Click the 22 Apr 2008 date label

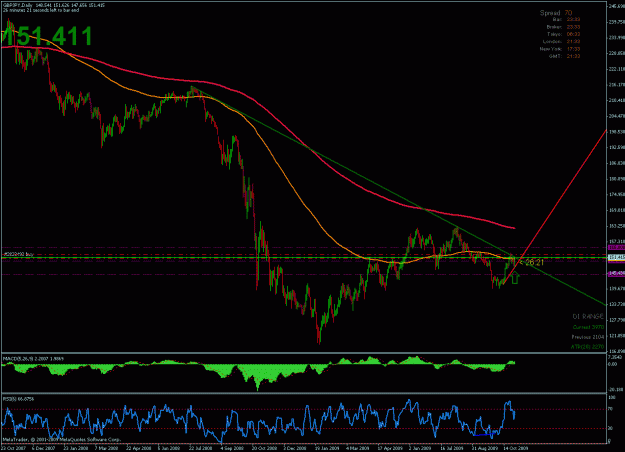click(x=138, y=448)
